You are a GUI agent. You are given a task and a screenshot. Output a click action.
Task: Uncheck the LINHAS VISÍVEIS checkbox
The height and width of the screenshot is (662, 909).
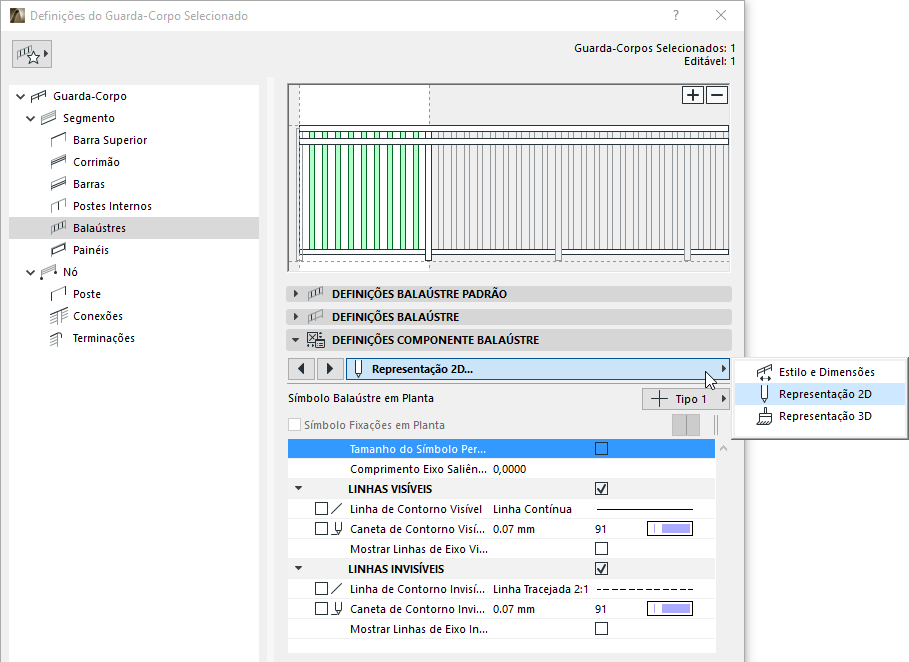pos(602,489)
